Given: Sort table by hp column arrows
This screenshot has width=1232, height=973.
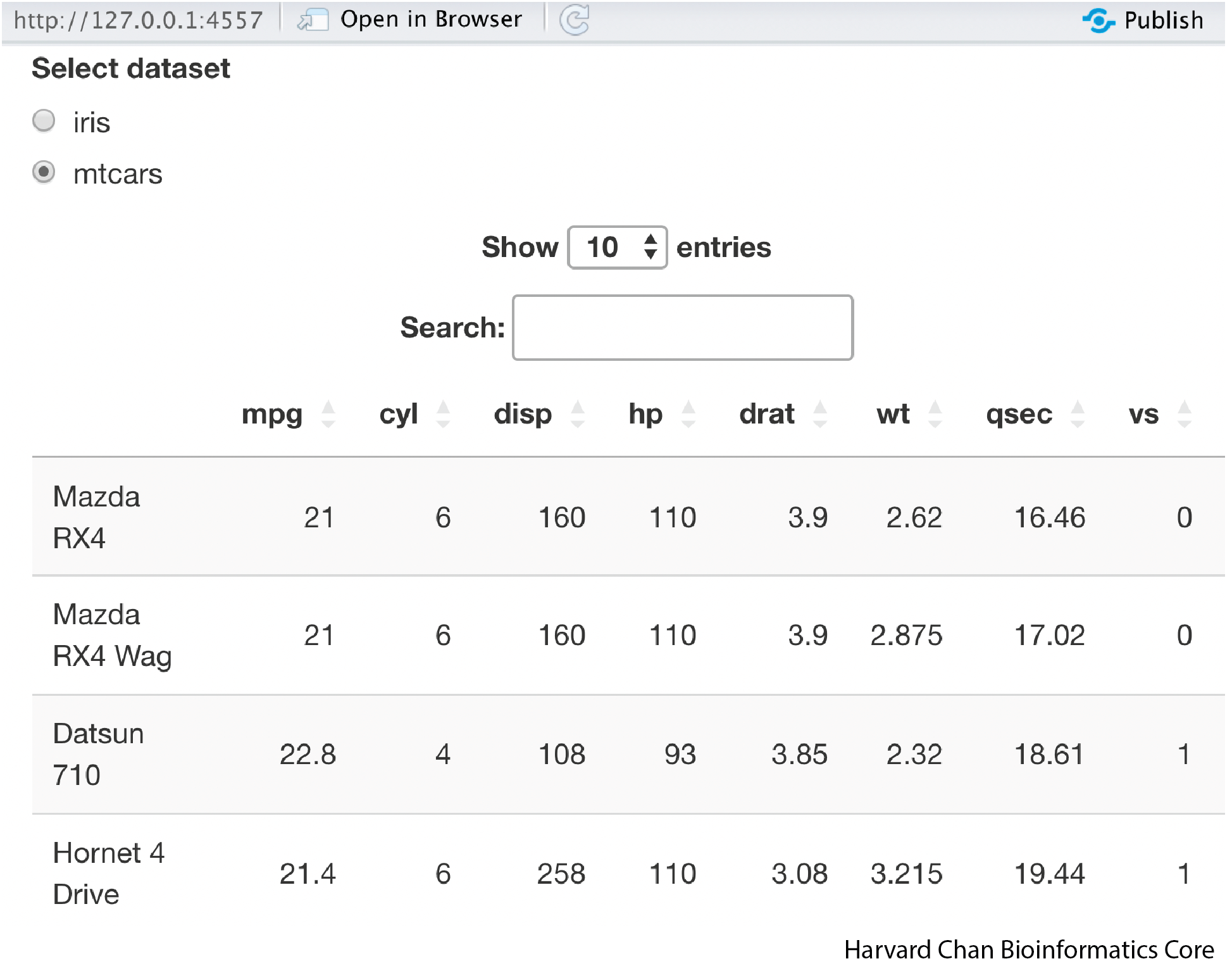Looking at the screenshot, I should (688, 415).
